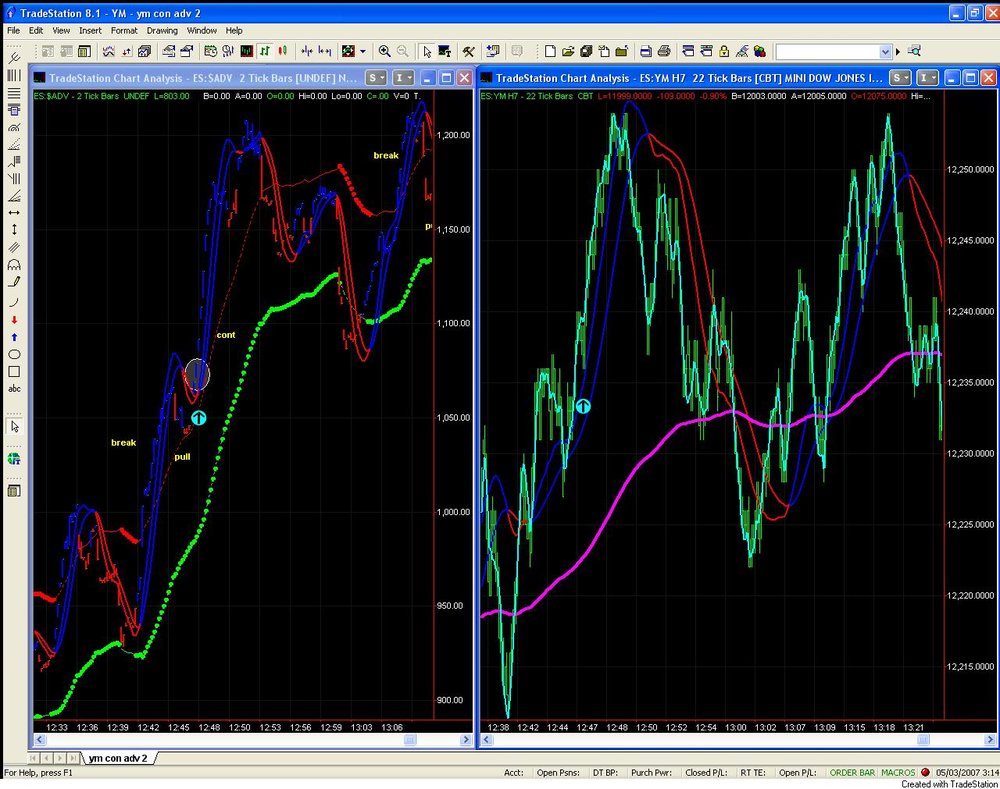Click the insert analysis technique wave icon

click(x=108, y=51)
